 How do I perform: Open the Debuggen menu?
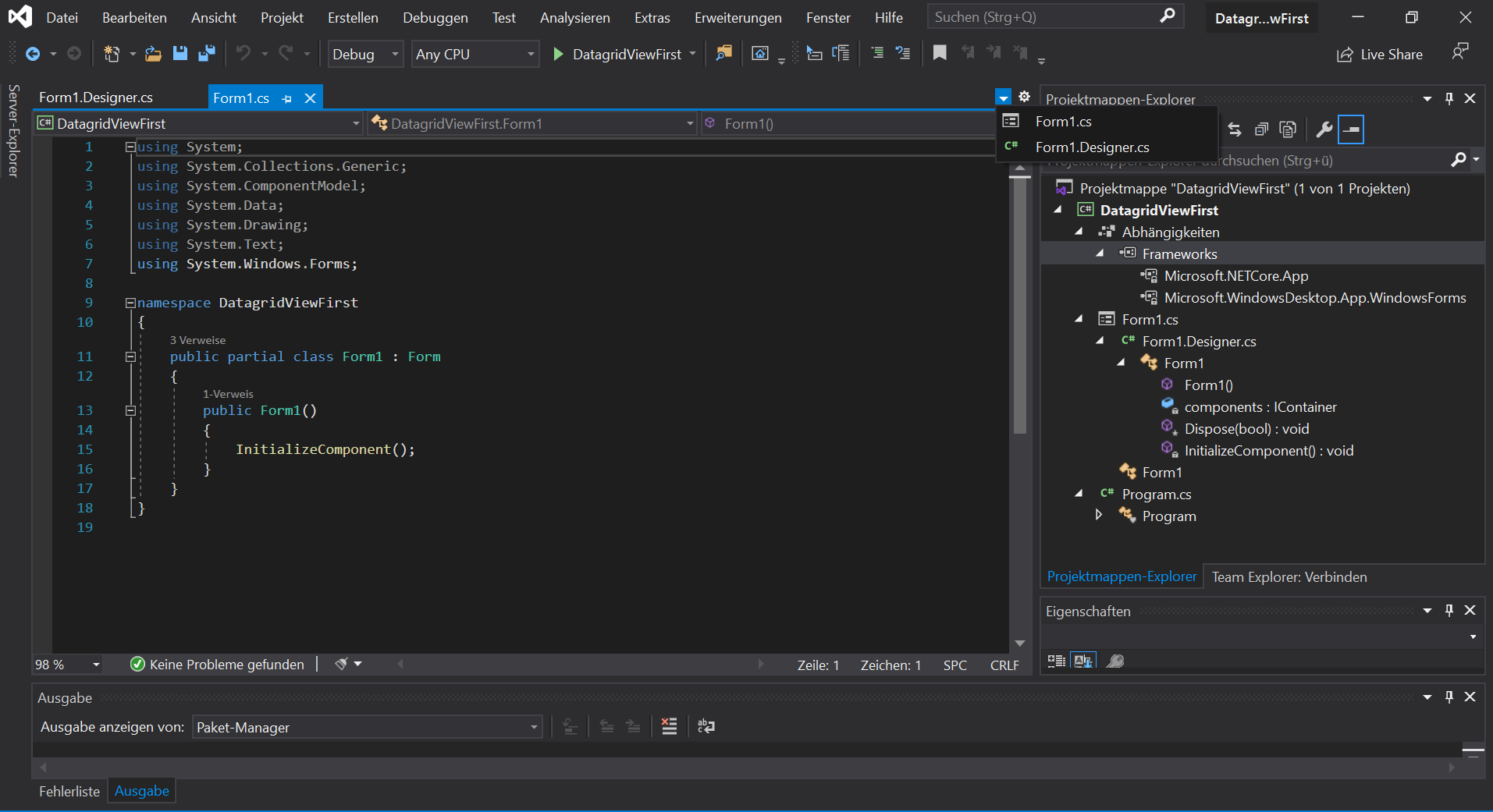point(435,16)
